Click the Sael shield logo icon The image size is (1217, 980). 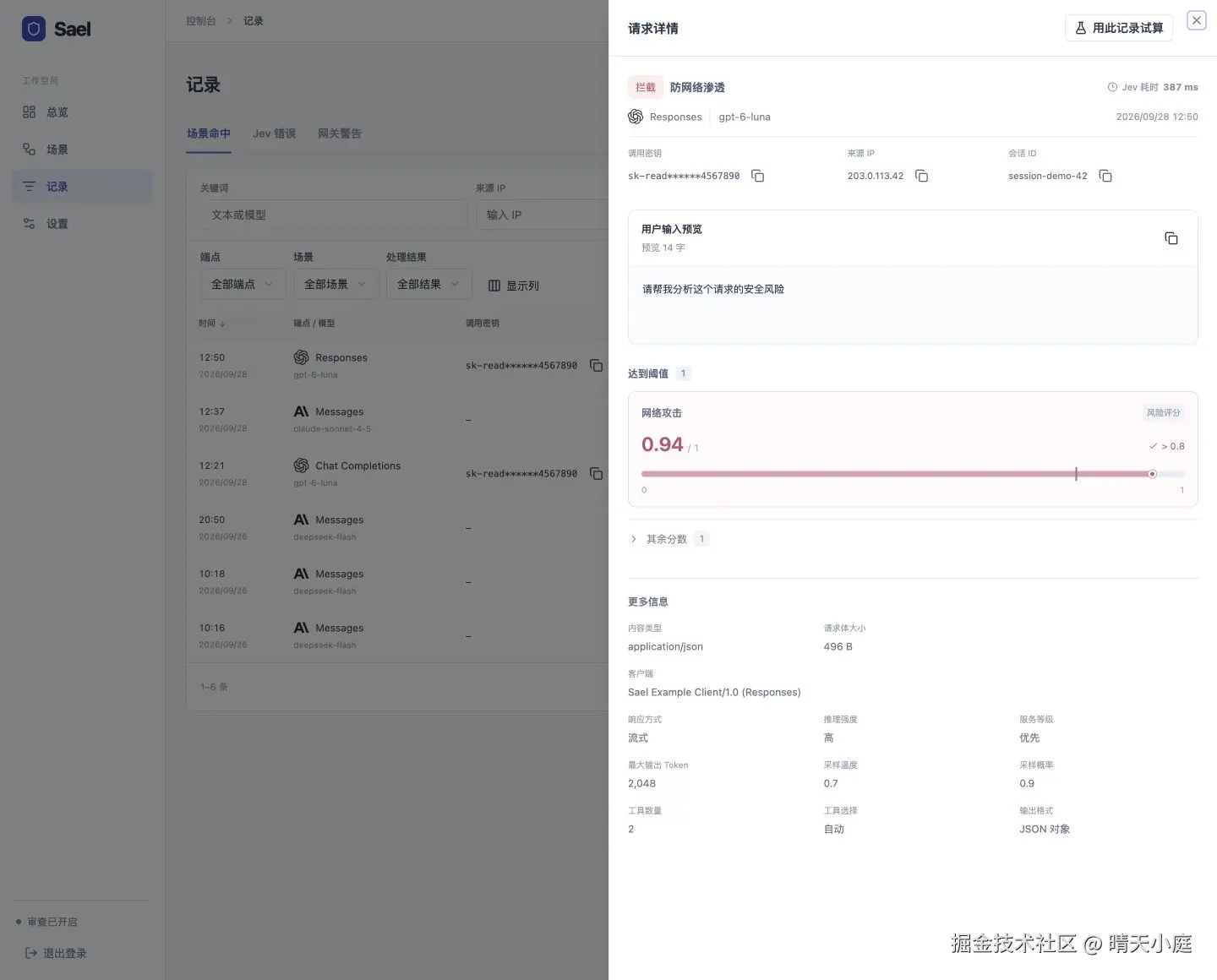tap(34, 29)
